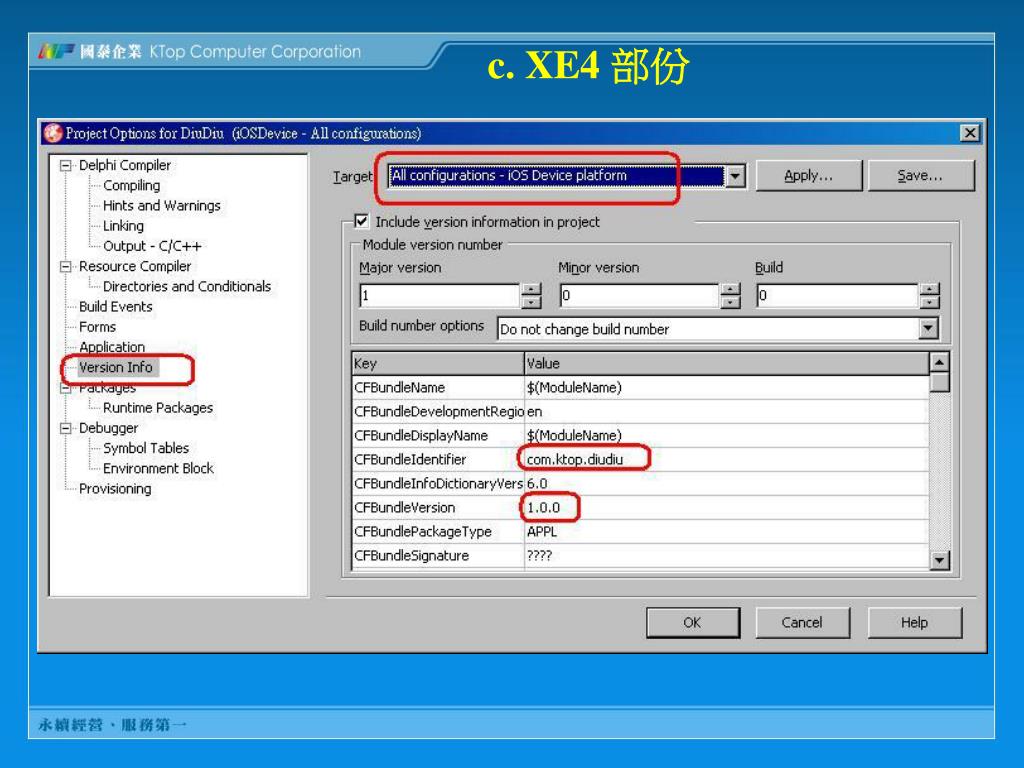Decrease Major version with down arrow

coord(532,302)
